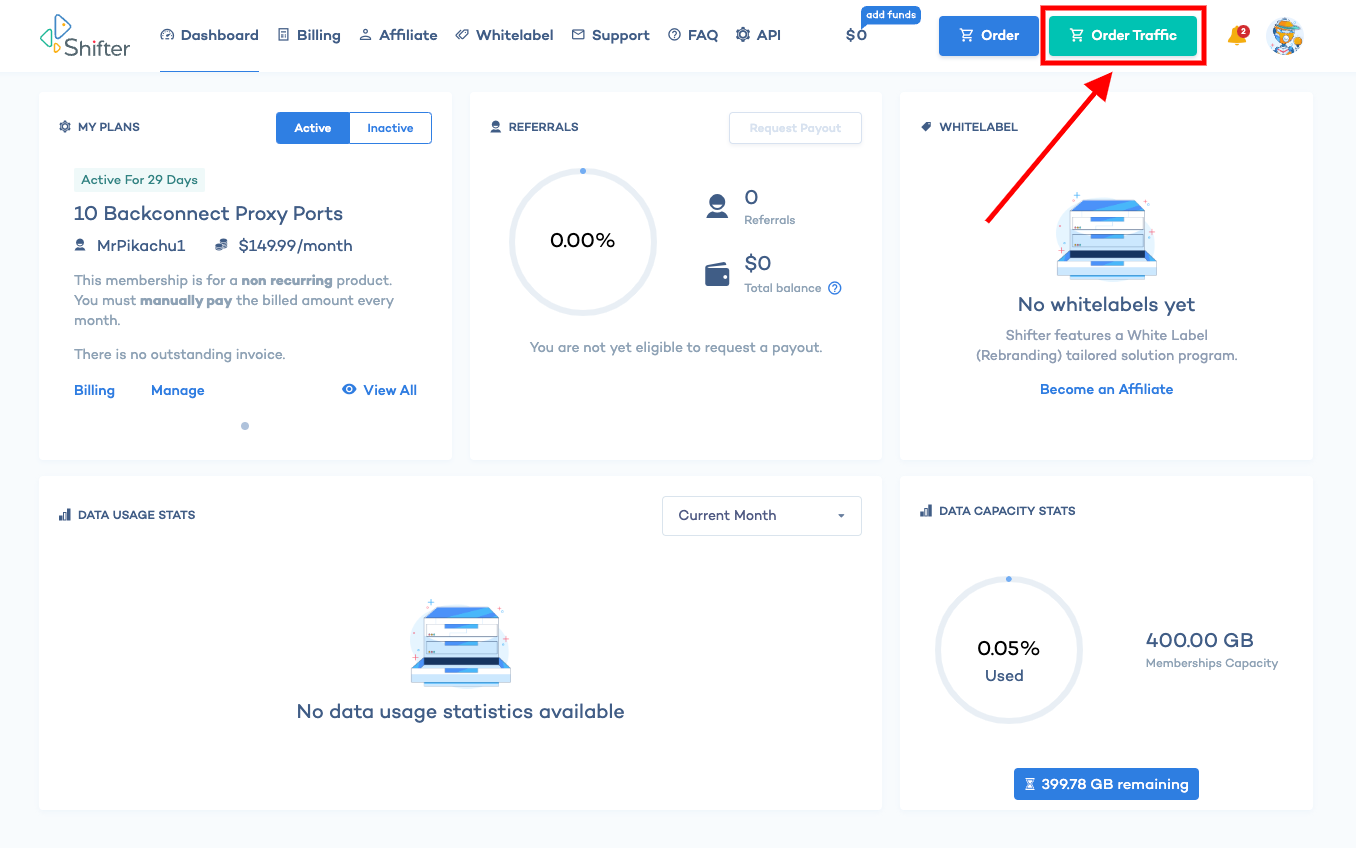Viewport: 1356px width, 848px height.
Task: Click the eye icon beside View All
Action: pos(349,389)
